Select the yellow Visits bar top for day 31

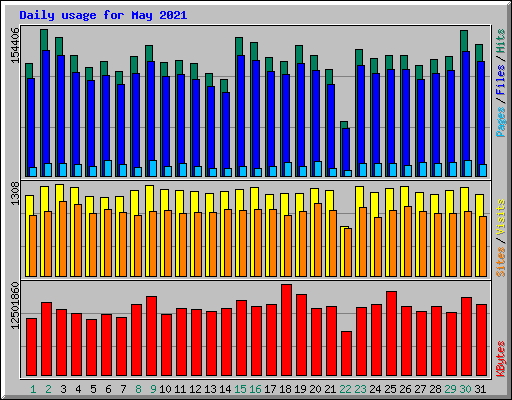click(x=479, y=205)
